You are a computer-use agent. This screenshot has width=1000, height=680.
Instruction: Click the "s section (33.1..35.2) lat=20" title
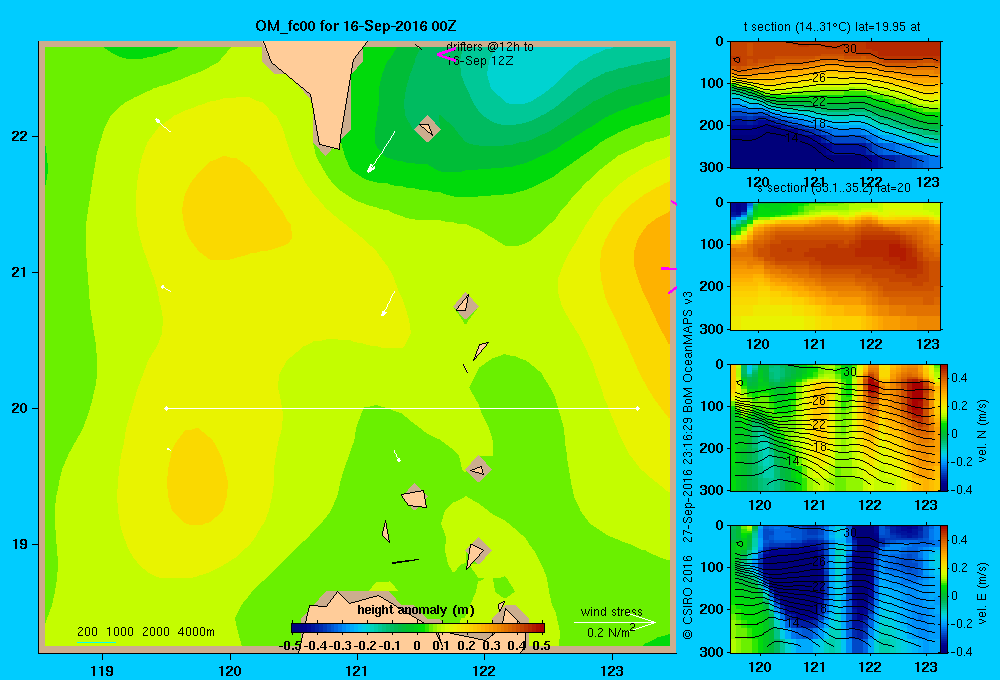click(833, 188)
